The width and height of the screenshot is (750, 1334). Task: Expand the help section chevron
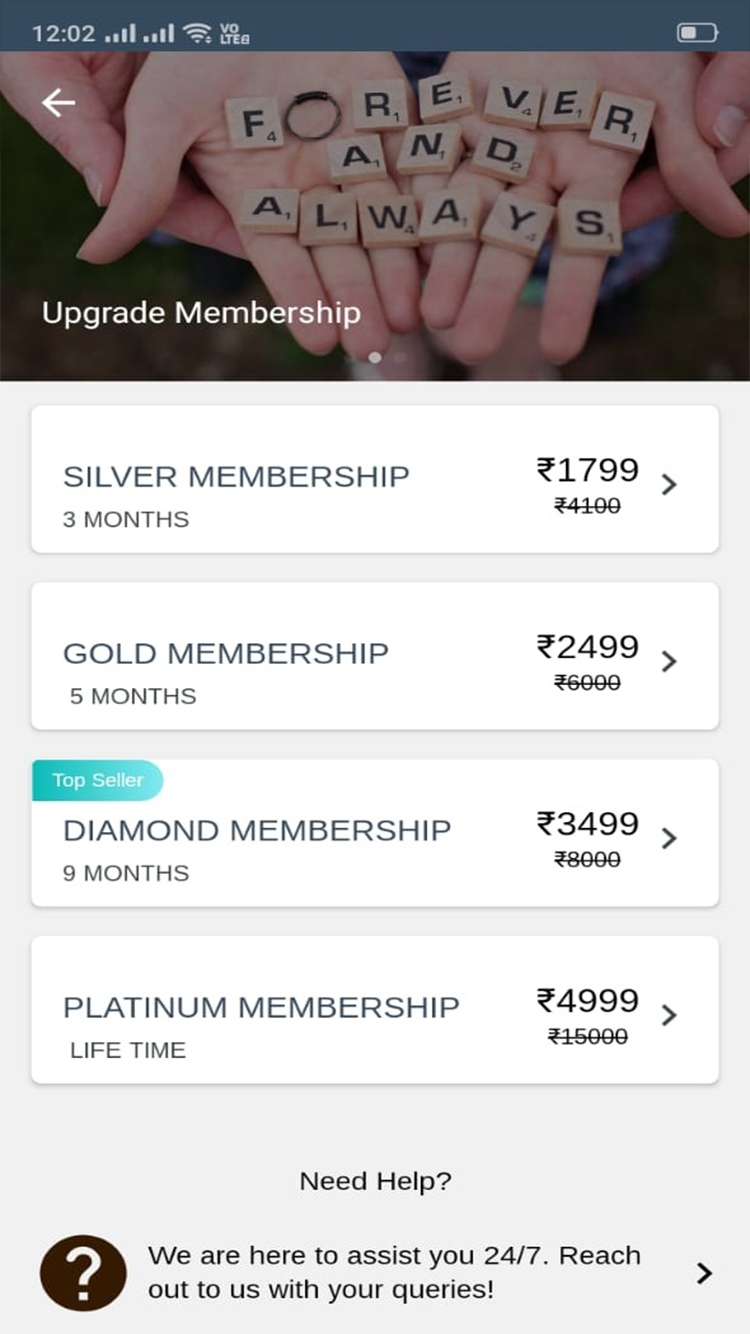[x=704, y=1273]
